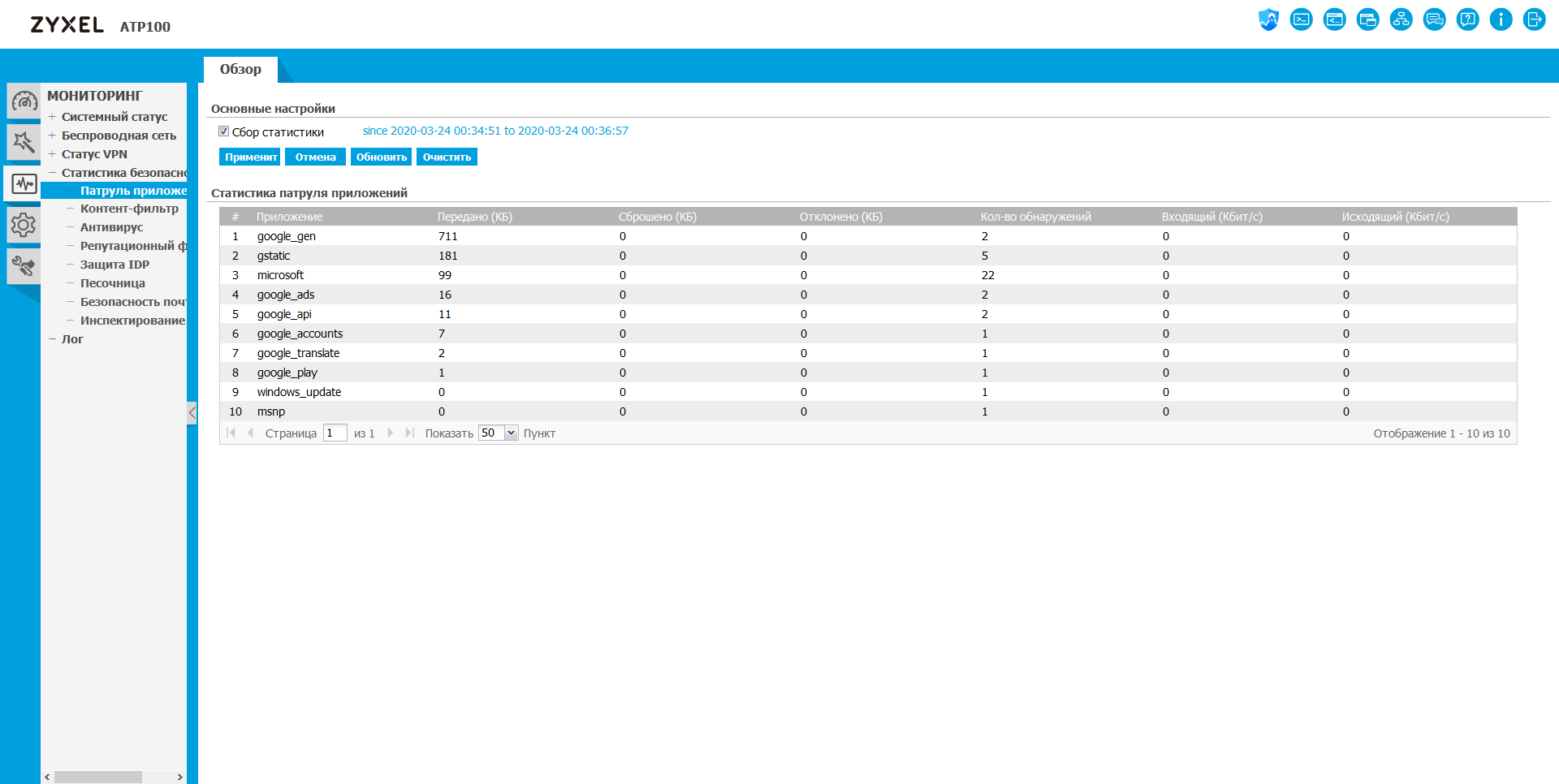Image resolution: width=1559 pixels, height=784 pixels.
Task: Open the Quick Setup wizard wand icon
Action: pyautogui.click(x=24, y=142)
